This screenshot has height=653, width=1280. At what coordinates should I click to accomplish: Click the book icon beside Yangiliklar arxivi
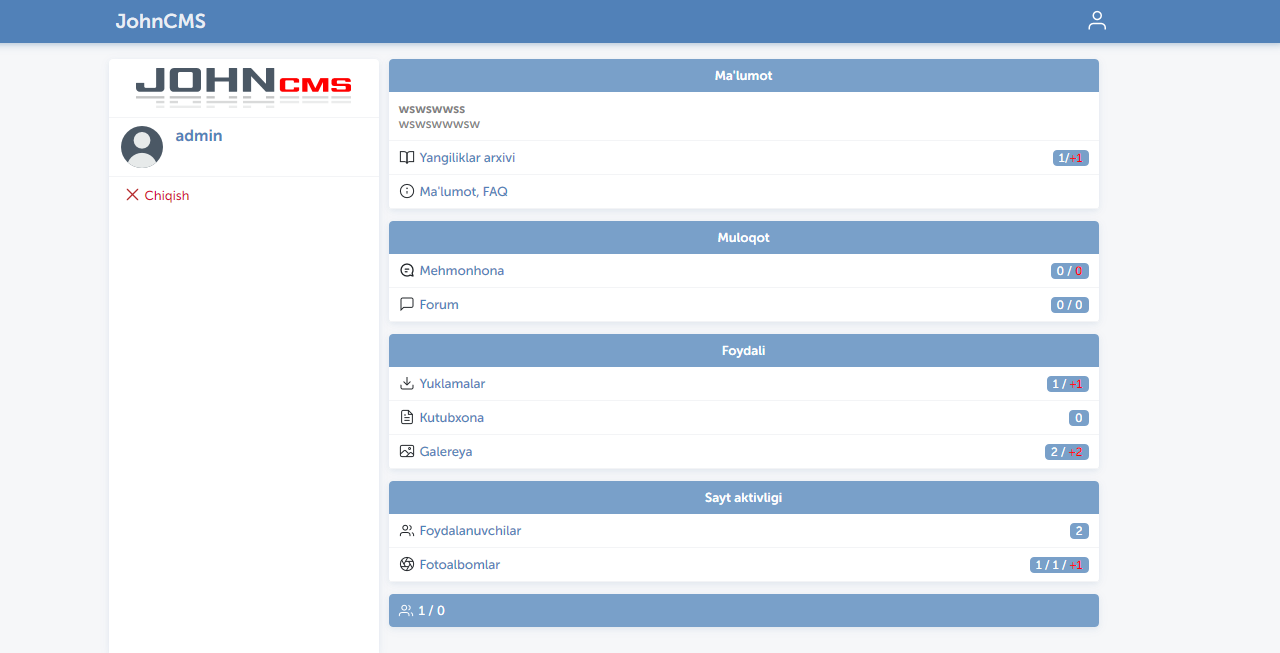(x=407, y=158)
